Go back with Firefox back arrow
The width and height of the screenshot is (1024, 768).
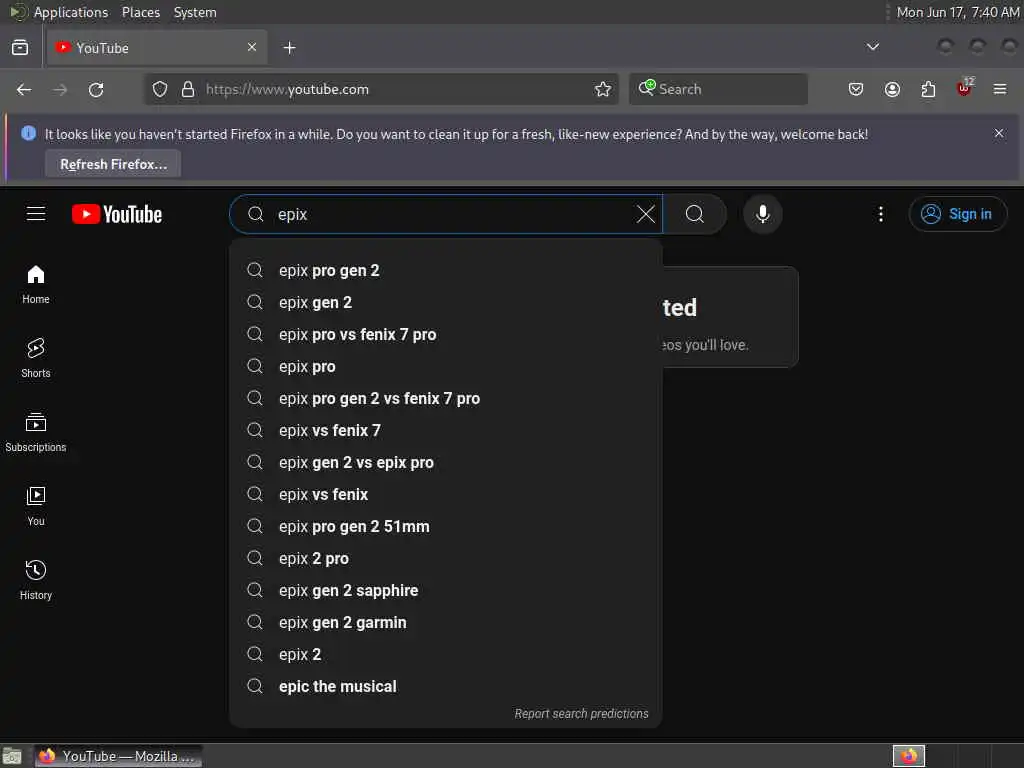(x=24, y=89)
